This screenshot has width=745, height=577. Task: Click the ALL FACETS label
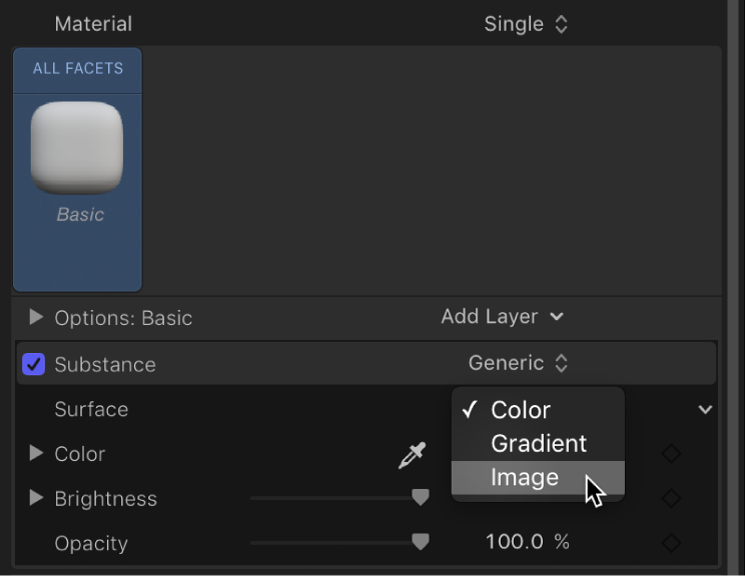pyautogui.click(x=77, y=68)
